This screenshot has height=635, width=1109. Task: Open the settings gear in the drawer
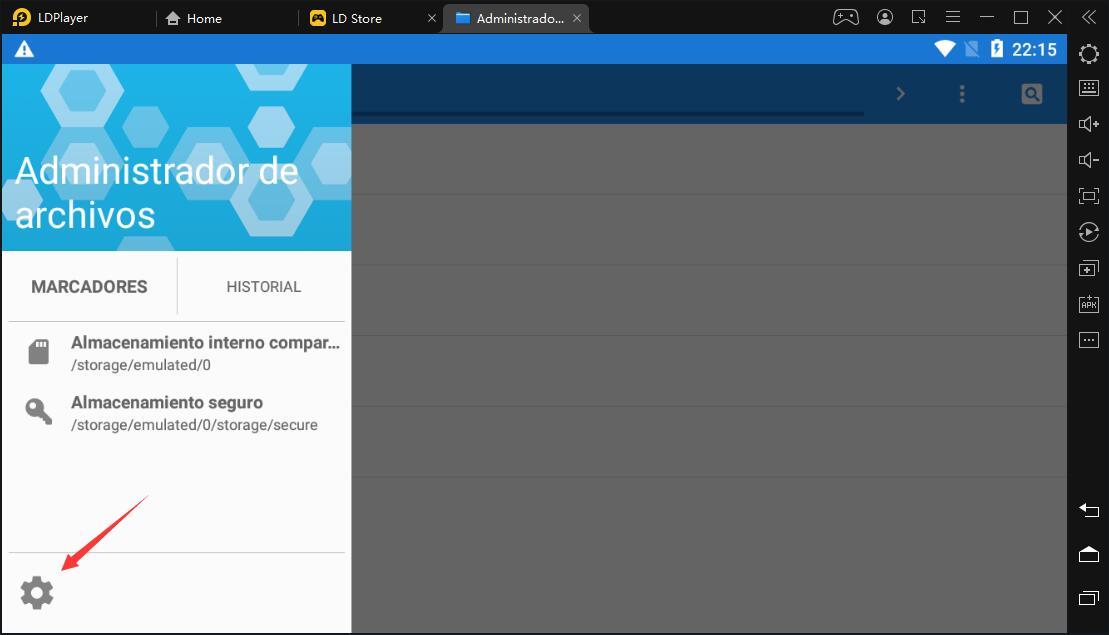37,593
